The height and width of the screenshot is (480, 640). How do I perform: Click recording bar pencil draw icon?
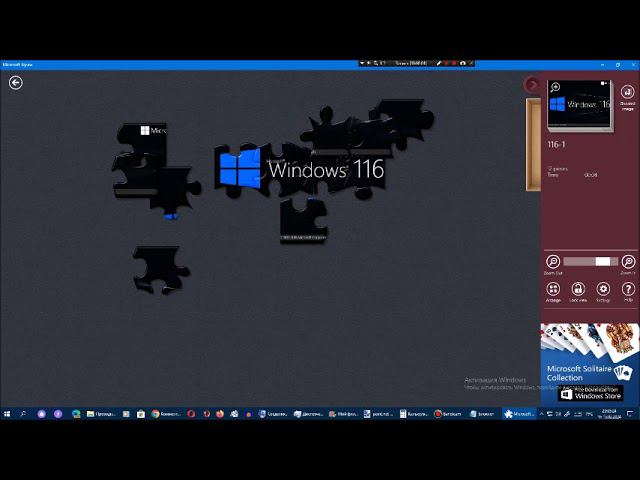click(439, 63)
